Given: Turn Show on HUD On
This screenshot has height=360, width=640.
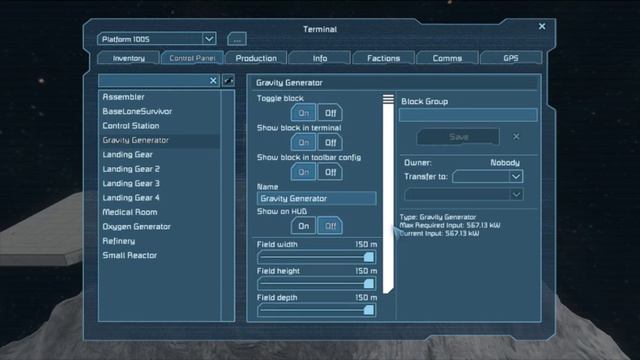Looking at the screenshot, I should coord(303,226).
